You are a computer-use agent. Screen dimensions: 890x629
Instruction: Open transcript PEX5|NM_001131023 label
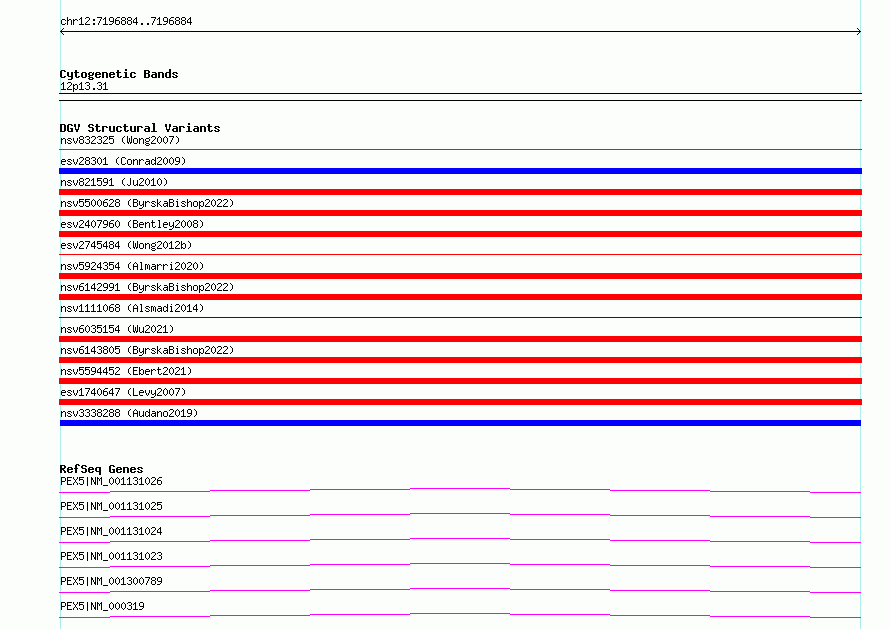(x=111, y=556)
